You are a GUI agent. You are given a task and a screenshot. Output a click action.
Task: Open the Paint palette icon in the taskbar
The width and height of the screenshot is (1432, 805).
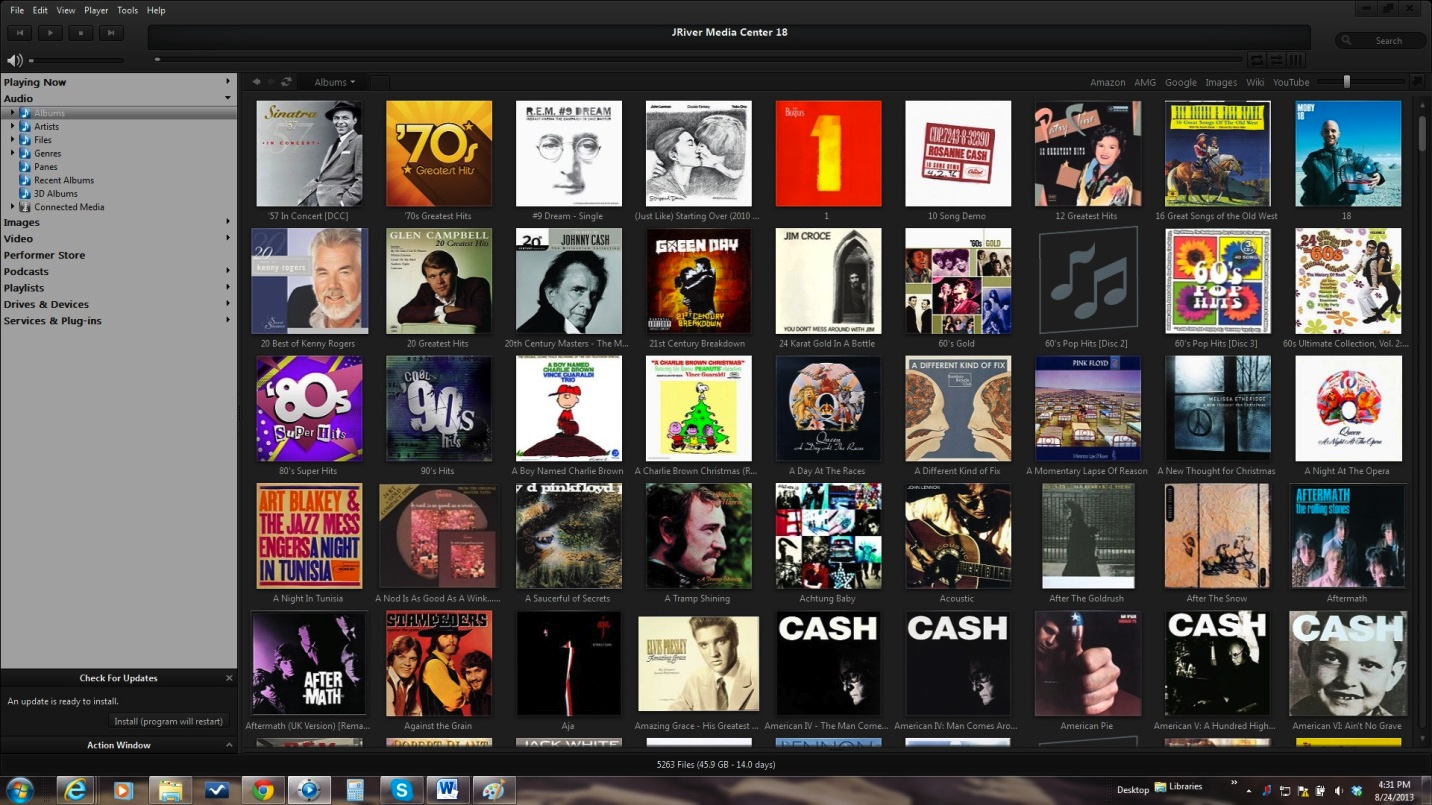pyautogui.click(x=493, y=790)
